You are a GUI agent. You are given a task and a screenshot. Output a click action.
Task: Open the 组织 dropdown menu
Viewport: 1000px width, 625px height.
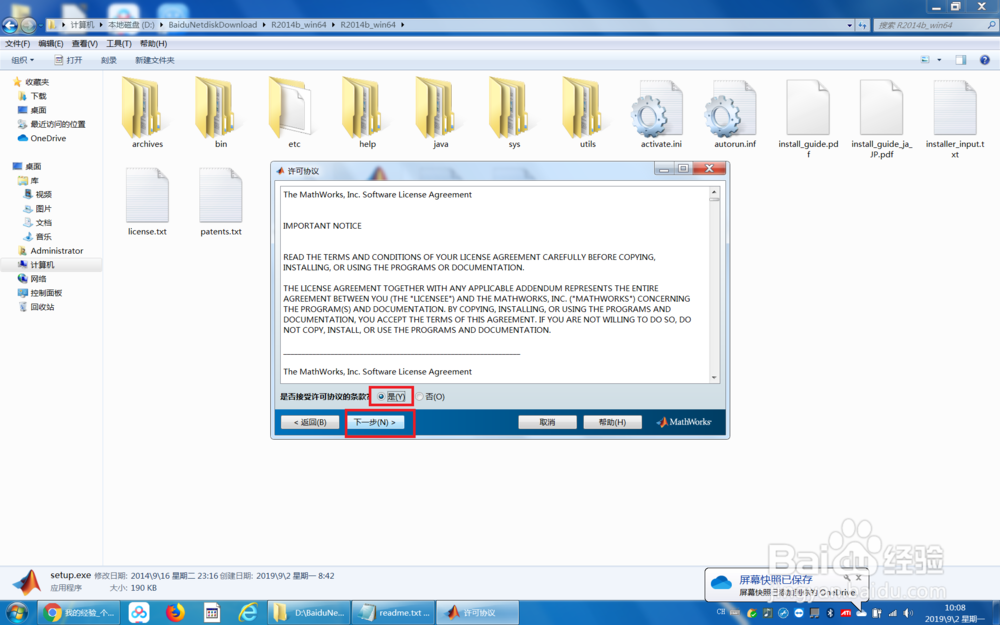click(x=22, y=60)
